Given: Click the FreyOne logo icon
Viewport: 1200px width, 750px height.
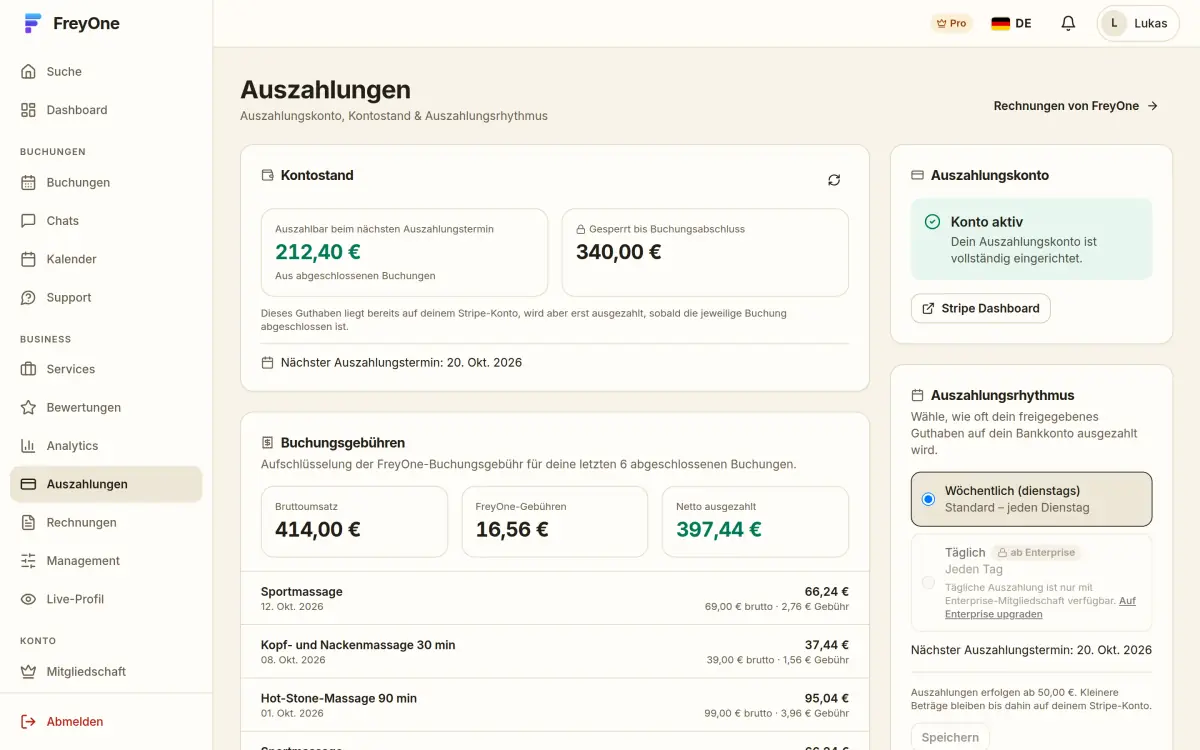Looking at the screenshot, I should click(x=33, y=24).
